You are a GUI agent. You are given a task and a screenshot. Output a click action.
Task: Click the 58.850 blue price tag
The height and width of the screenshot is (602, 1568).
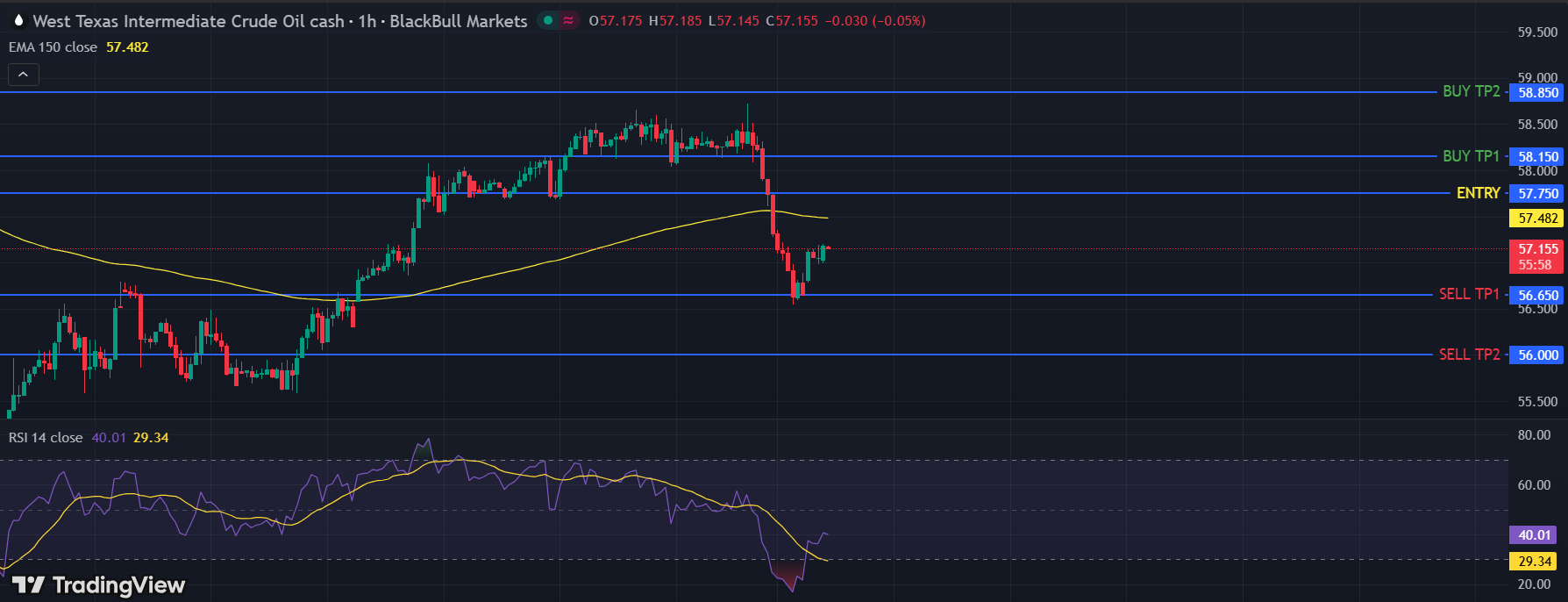pyautogui.click(x=1538, y=93)
